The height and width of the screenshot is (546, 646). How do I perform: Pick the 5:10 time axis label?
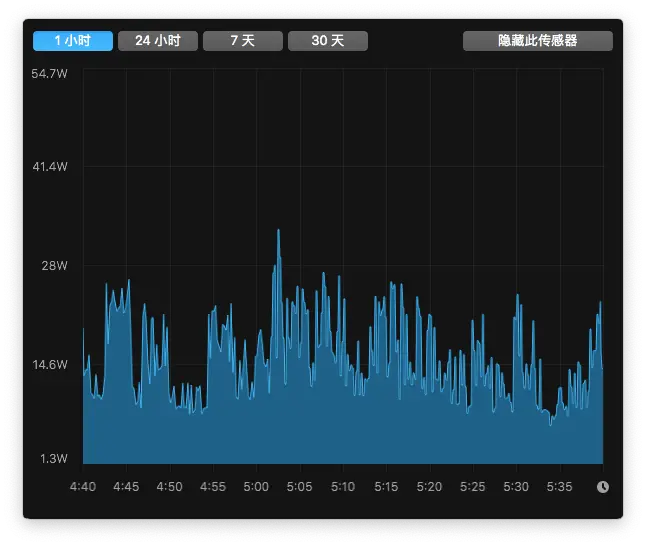point(343,487)
